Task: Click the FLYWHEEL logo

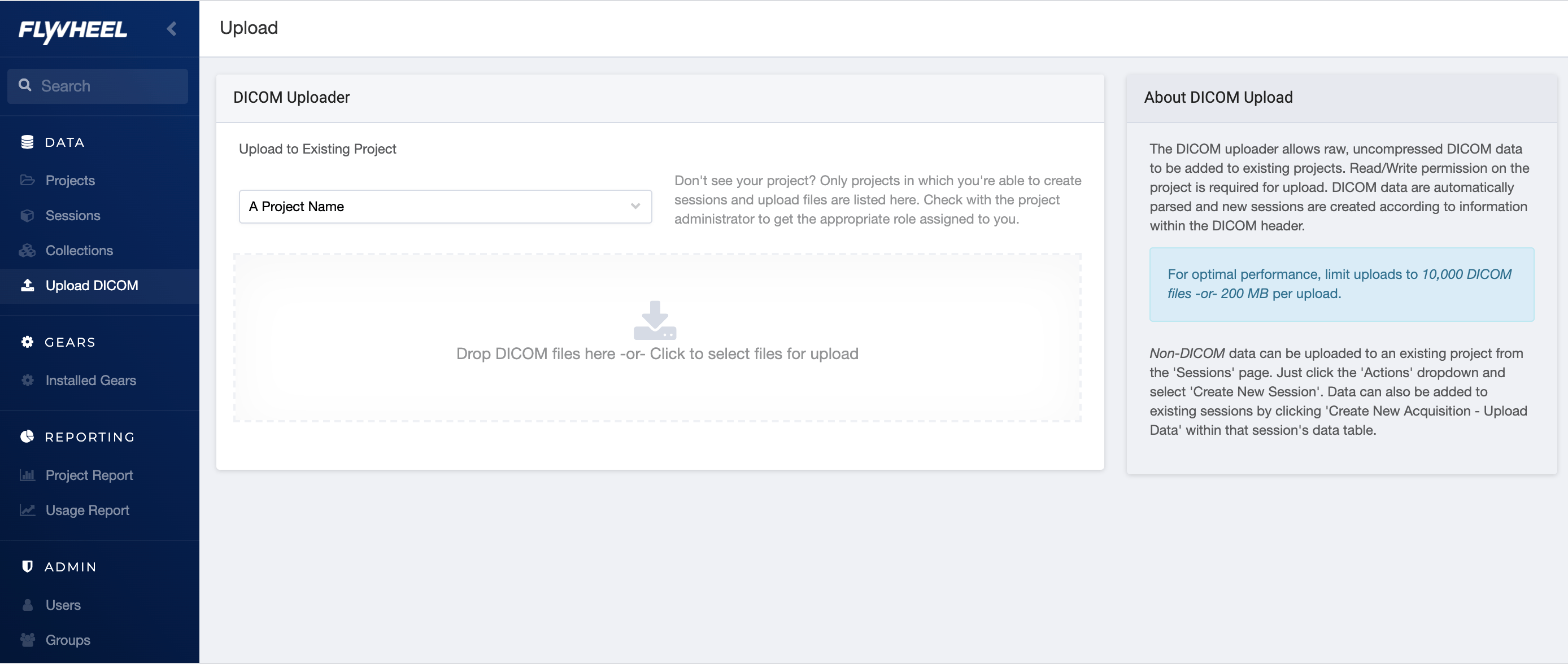Action: click(72, 30)
